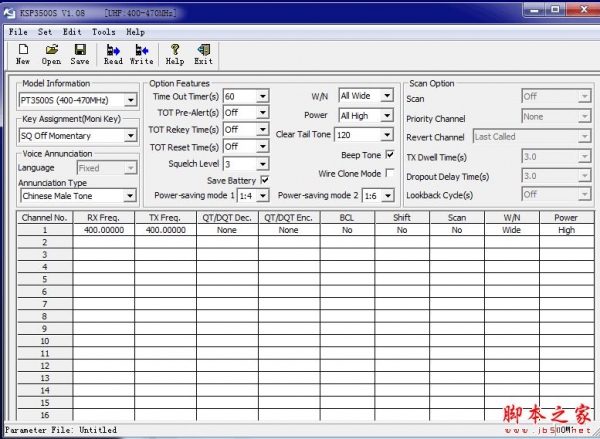Screen dimensions: 600x439
Task: Save parameters with the Save icon
Action: click(80, 54)
